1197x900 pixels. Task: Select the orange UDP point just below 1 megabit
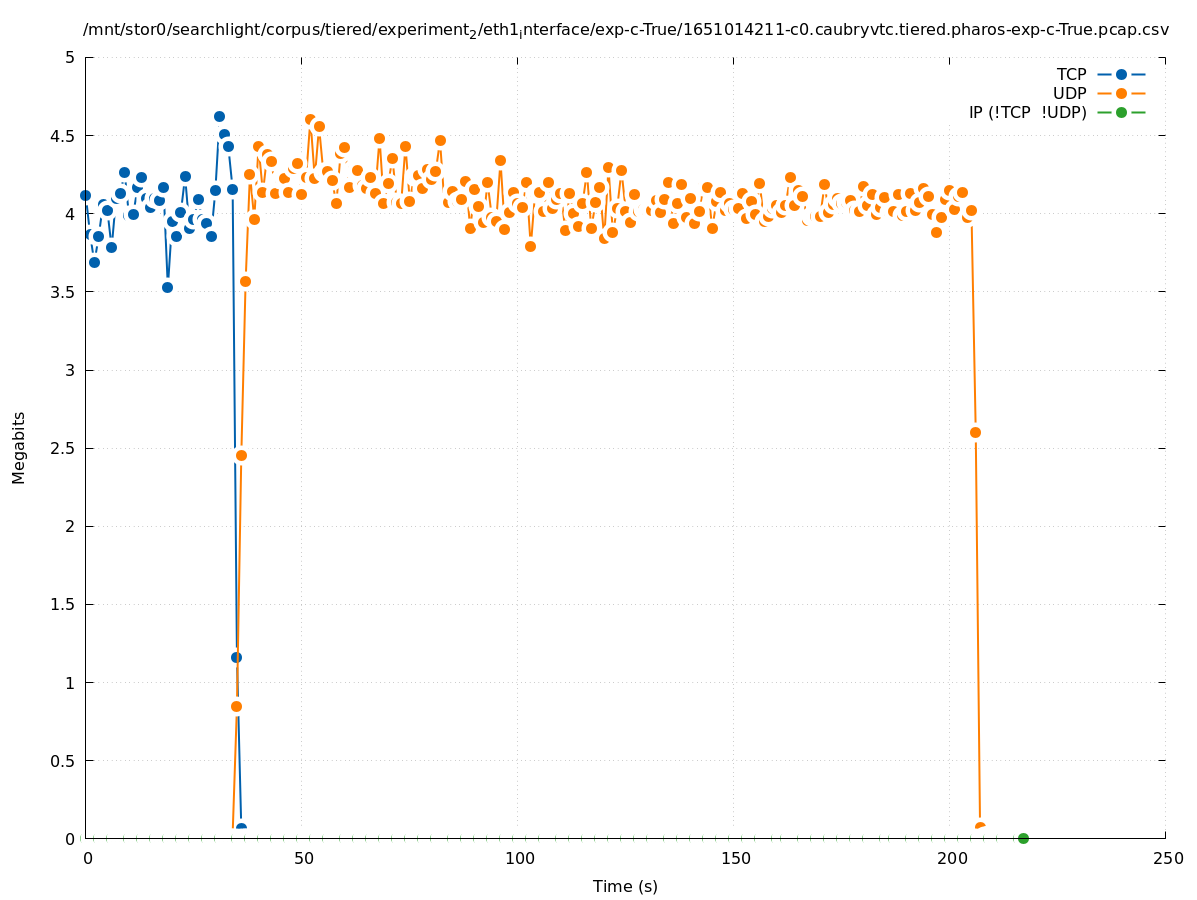(236, 706)
